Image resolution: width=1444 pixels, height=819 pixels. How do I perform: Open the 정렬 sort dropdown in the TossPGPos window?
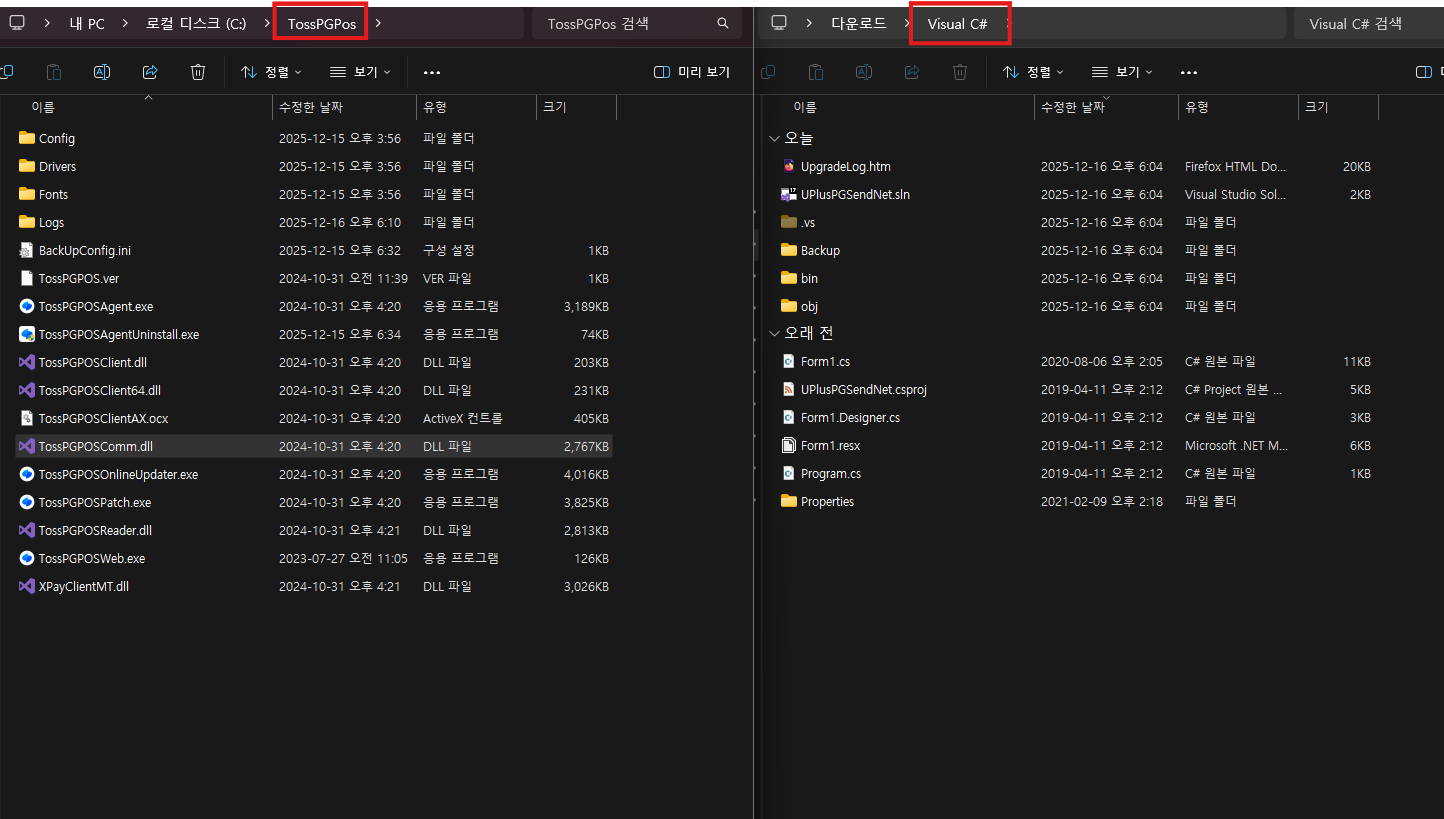tap(271, 72)
